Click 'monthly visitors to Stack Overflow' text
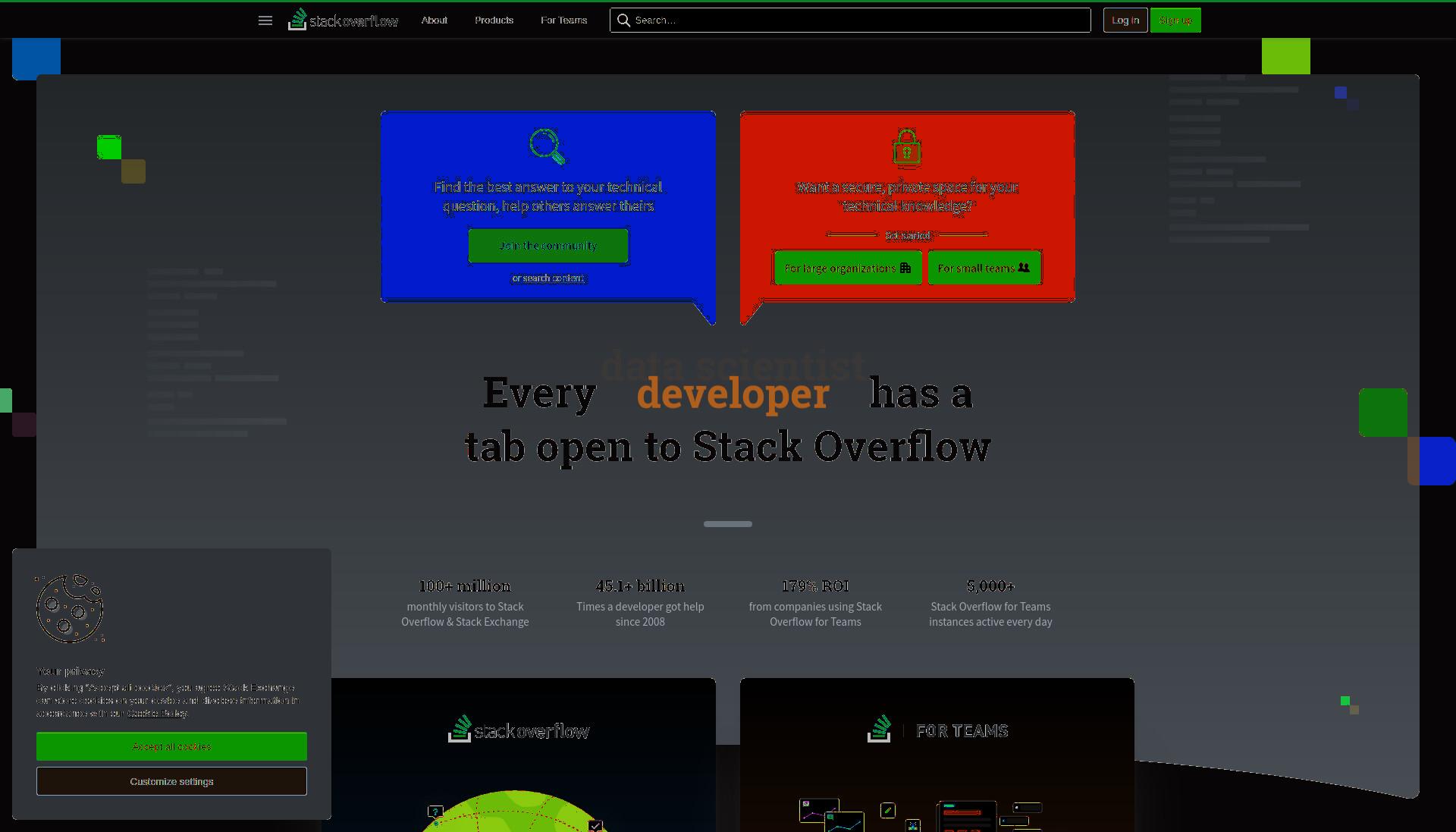The width and height of the screenshot is (1456, 832). point(465,614)
